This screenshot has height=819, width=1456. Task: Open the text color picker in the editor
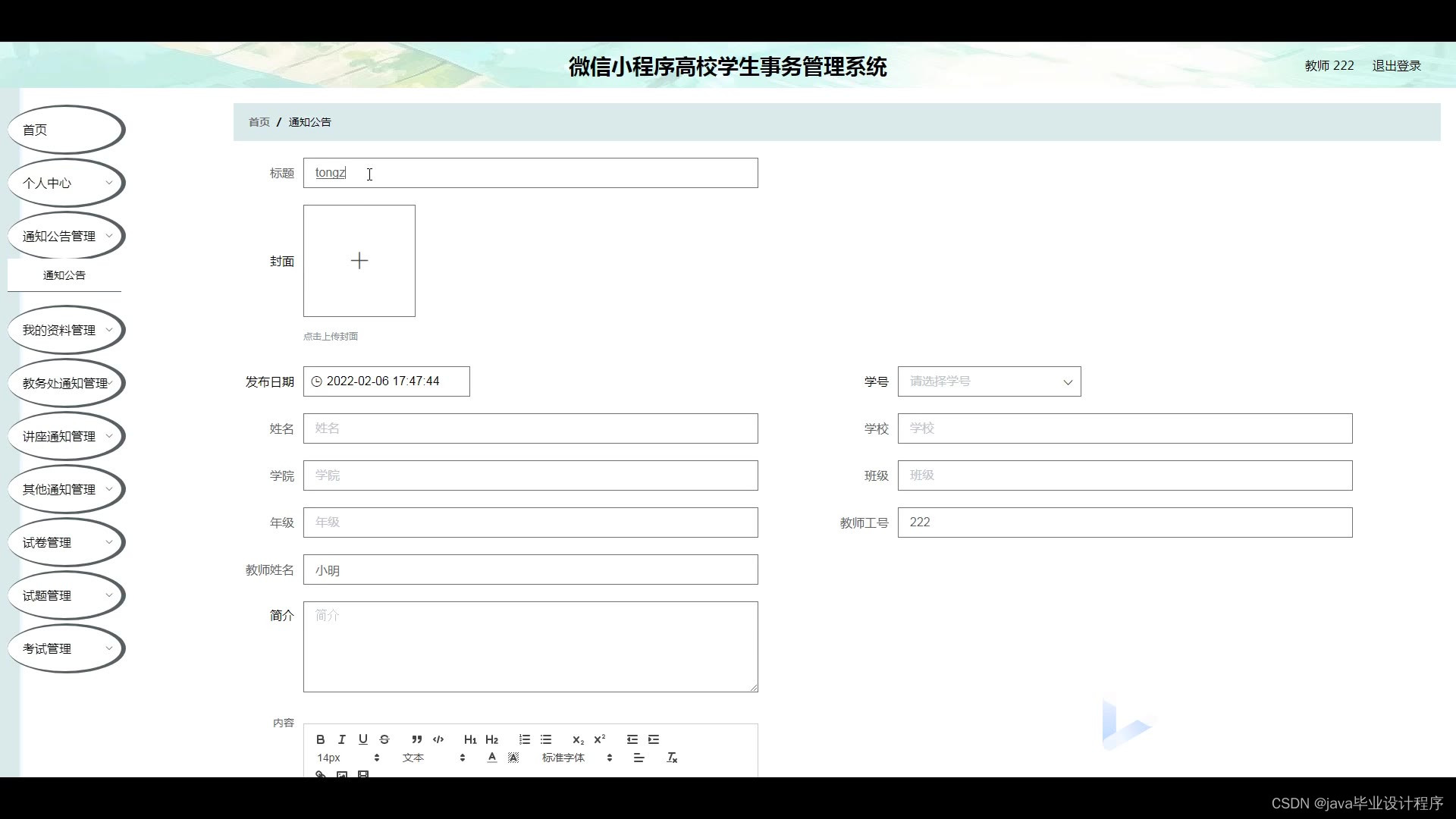tap(492, 758)
